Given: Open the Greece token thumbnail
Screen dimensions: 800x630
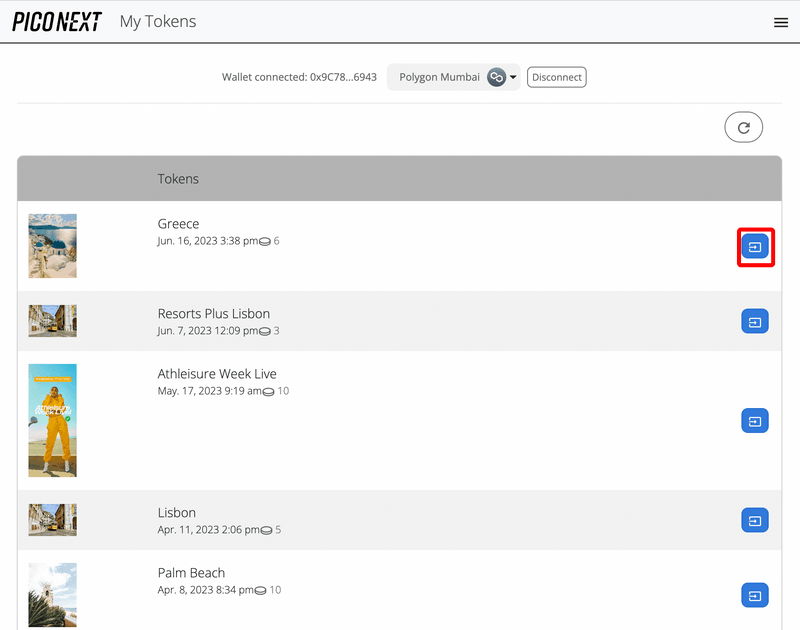Looking at the screenshot, I should (52, 246).
